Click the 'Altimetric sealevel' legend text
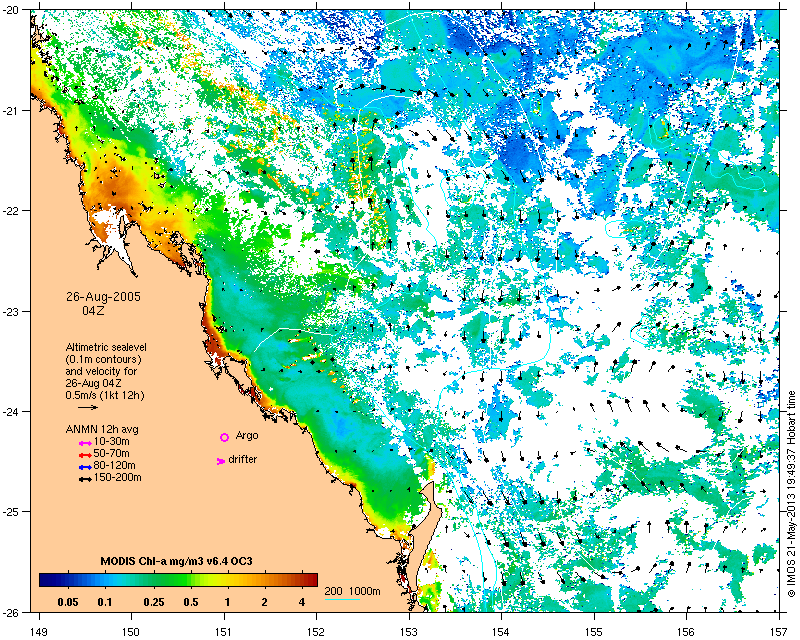The height and width of the screenshot is (640, 800). [x=106, y=348]
